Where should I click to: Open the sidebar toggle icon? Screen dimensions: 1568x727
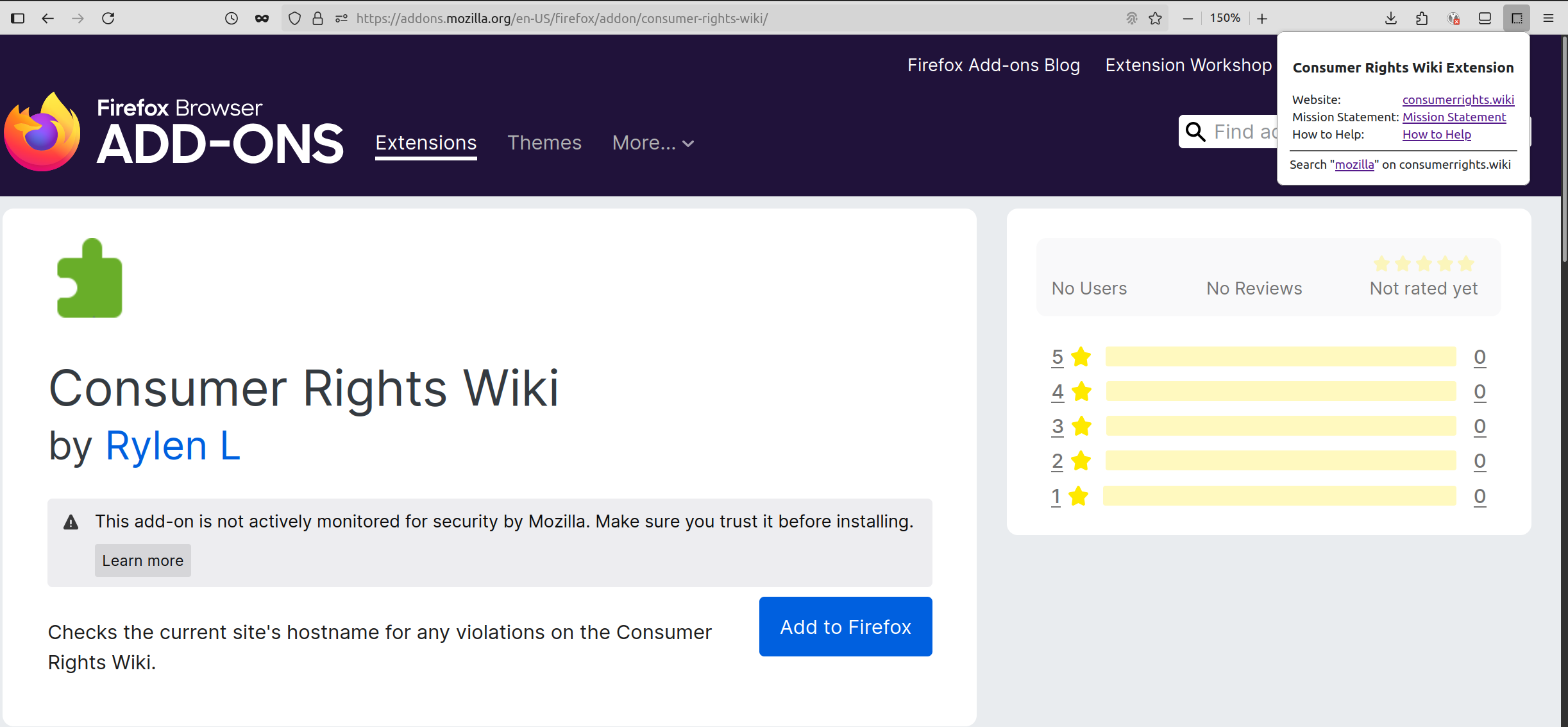tap(18, 18)
